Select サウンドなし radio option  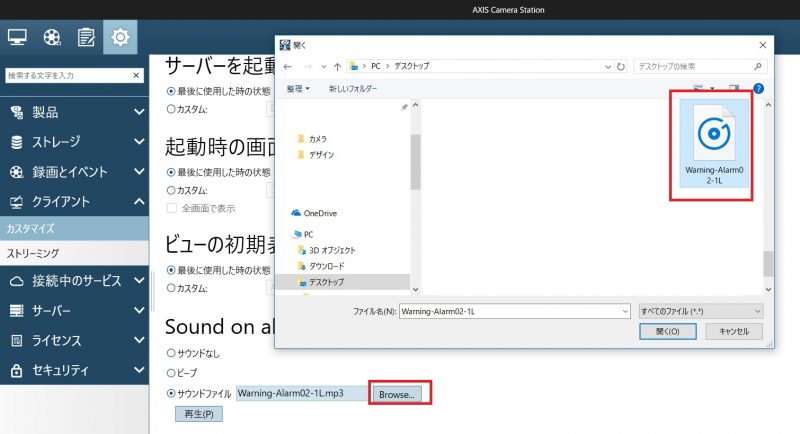(x=171, y=353)
